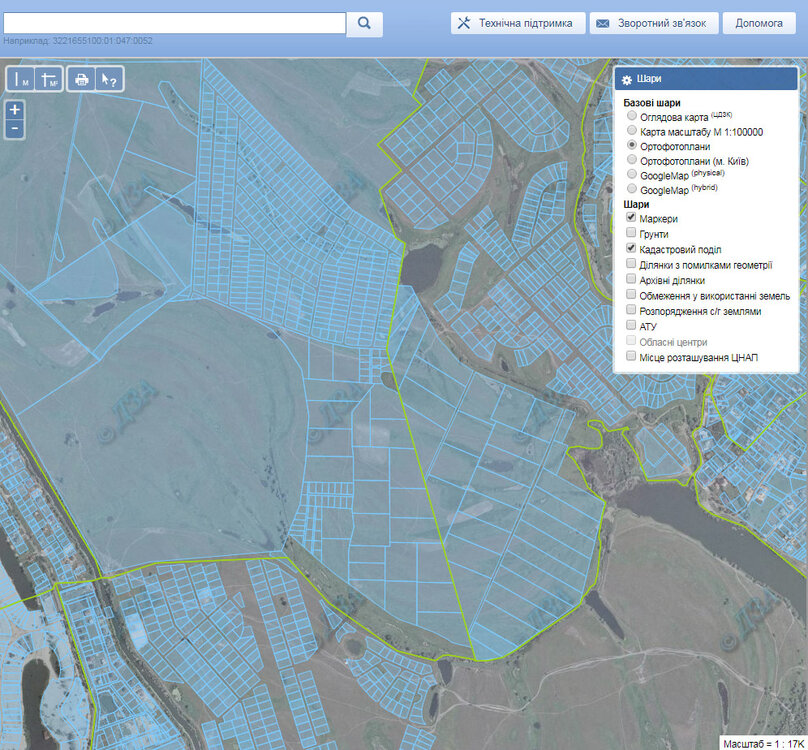Activate the parcel info query cursor tool
The image size is (808, 750).
109,80
